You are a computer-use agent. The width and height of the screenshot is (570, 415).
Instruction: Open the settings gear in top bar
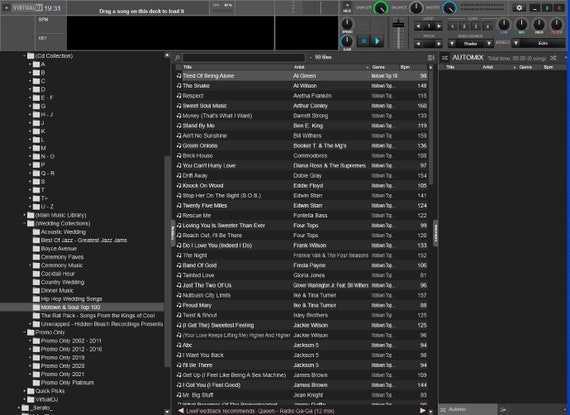click(519, 8)
